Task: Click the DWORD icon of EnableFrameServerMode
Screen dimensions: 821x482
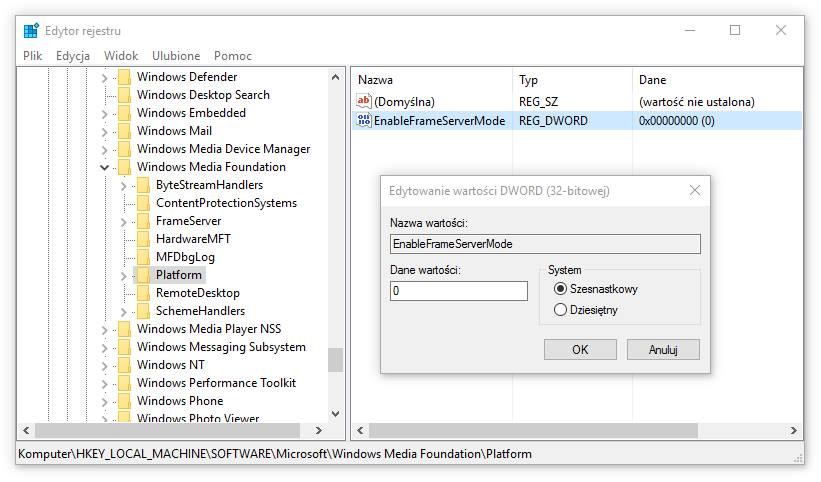Action: coord(363,120)
